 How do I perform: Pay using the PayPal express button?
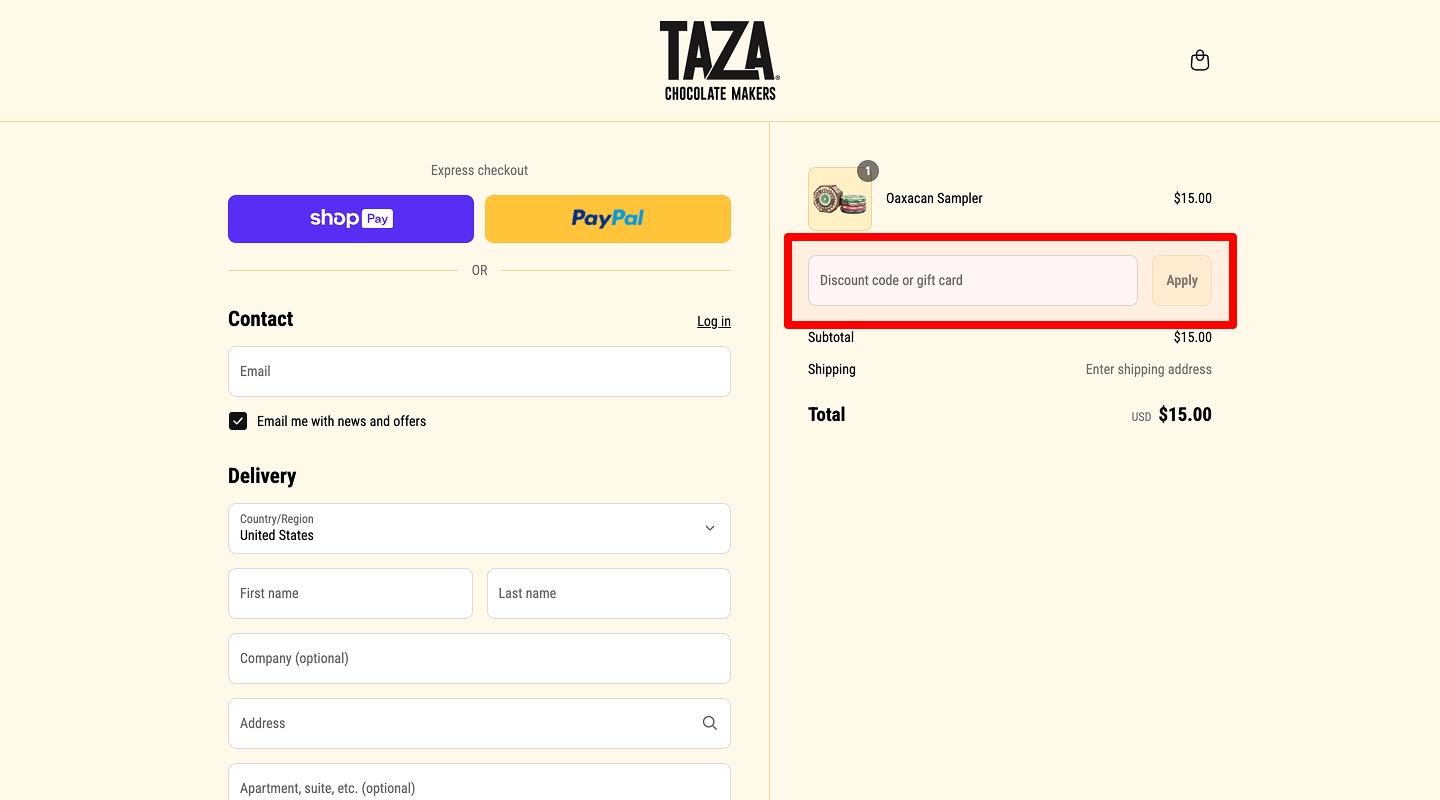pos(607,218)
